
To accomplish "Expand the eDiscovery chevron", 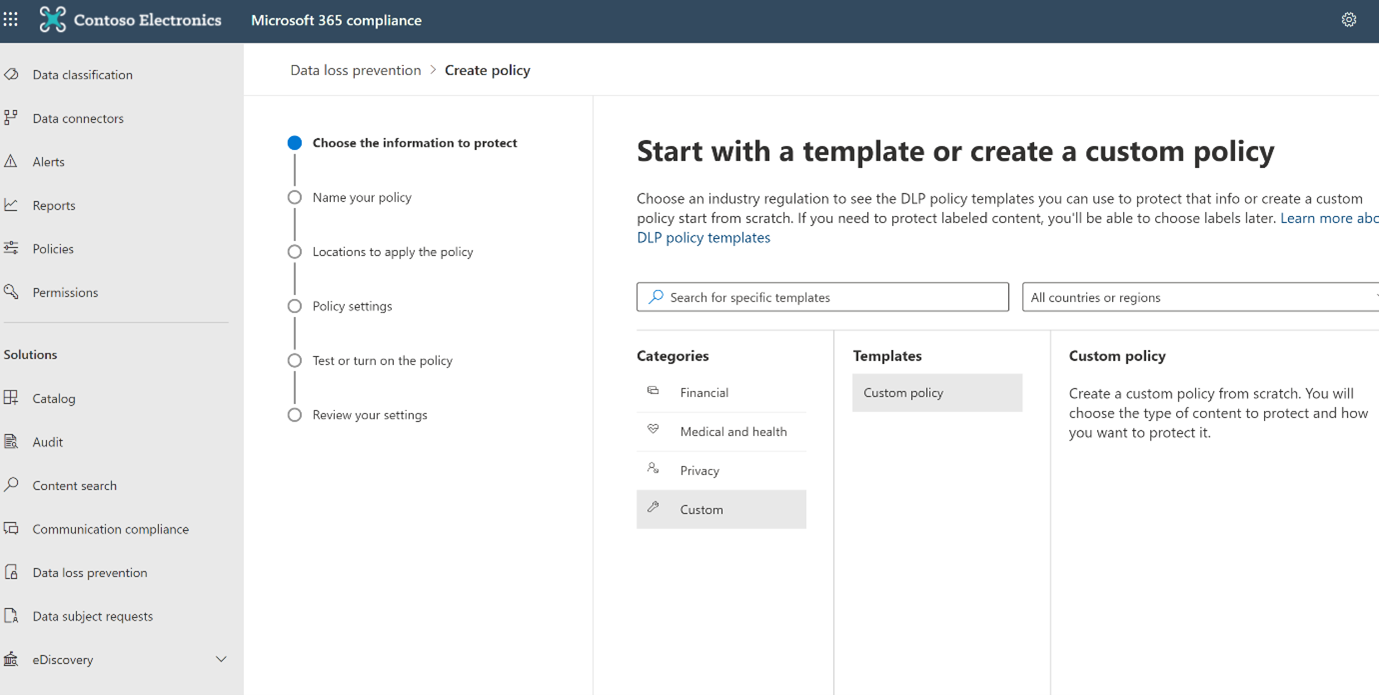I will pyautogui.click(x=221, y=659).
